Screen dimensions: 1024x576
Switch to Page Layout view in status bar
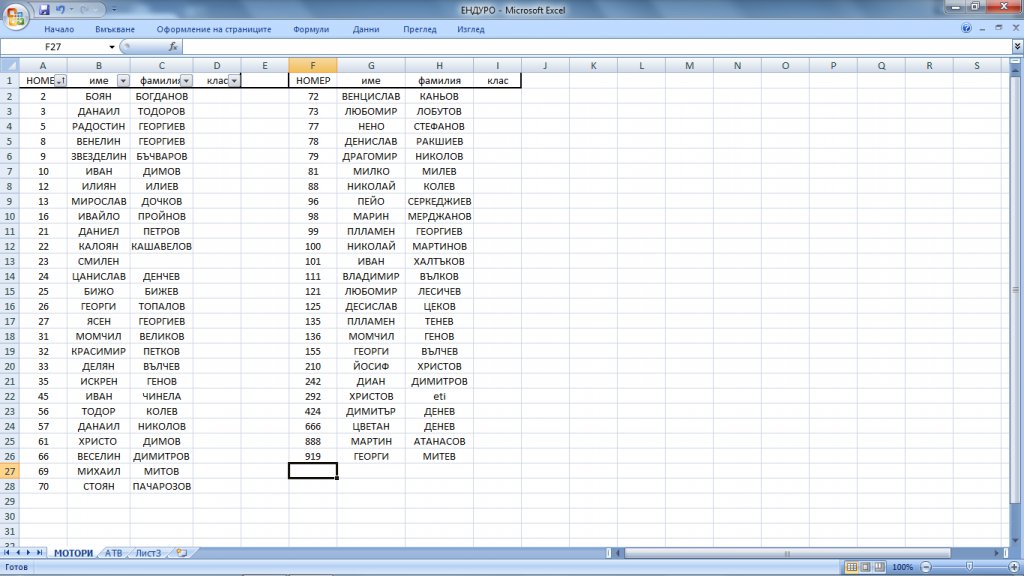click(866, 567)
